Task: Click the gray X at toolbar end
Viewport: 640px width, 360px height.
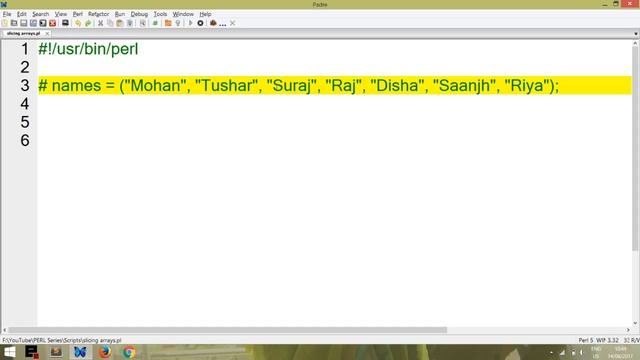Action: (233, 23)
